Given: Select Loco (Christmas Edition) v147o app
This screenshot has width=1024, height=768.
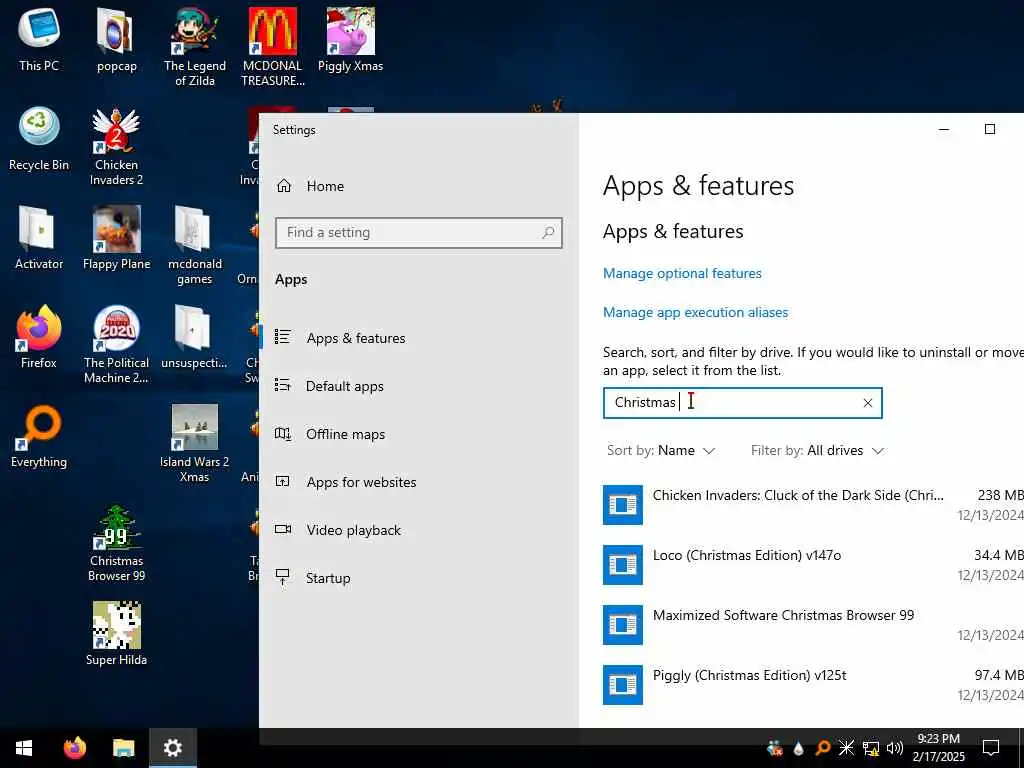Looking at the screenshot, I should point(813,565).
